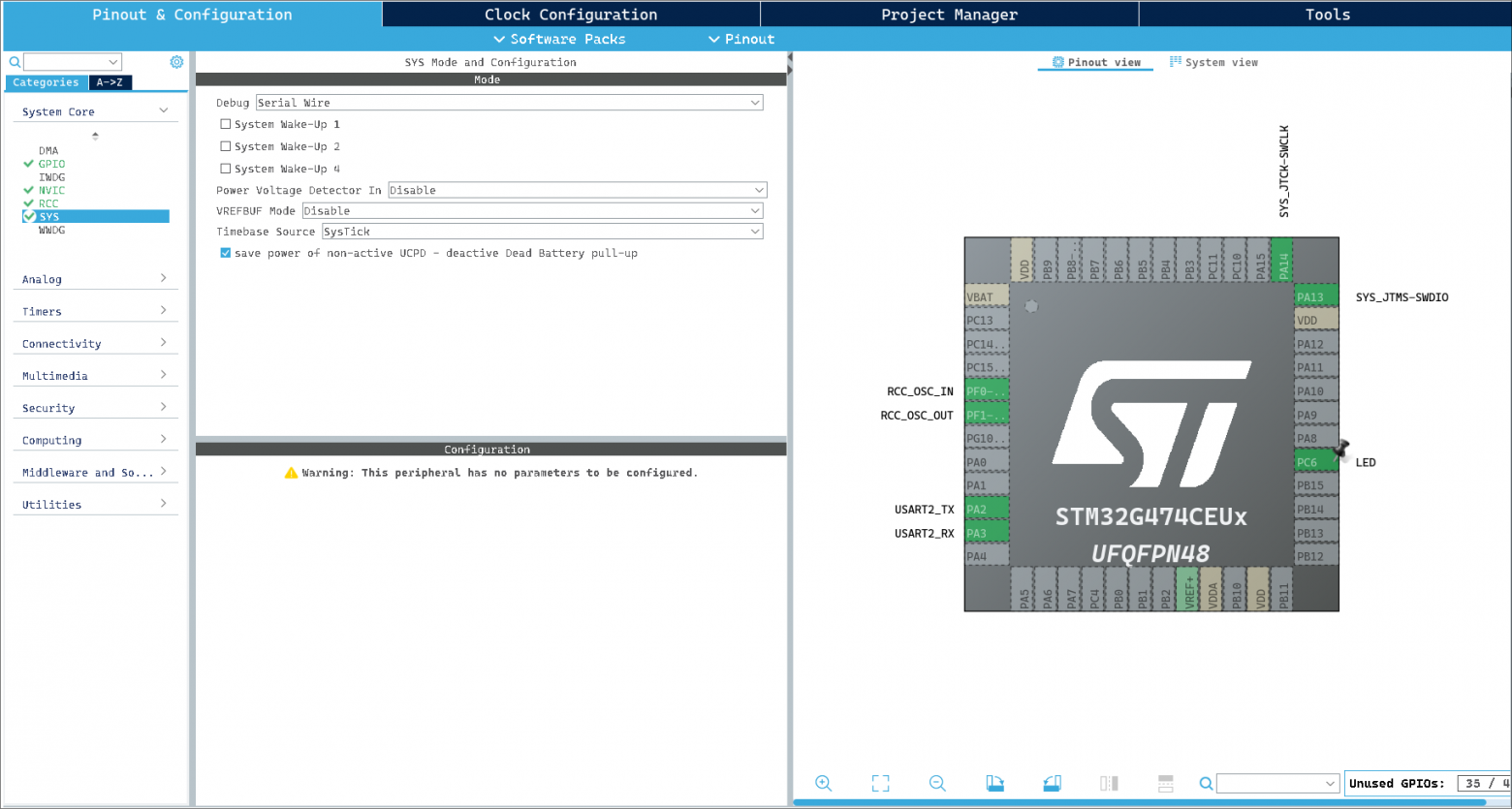Select the PF0 RCC_OSC_IN pin
The width and height of the screenshot is (1512, 809).
(987, 391)
